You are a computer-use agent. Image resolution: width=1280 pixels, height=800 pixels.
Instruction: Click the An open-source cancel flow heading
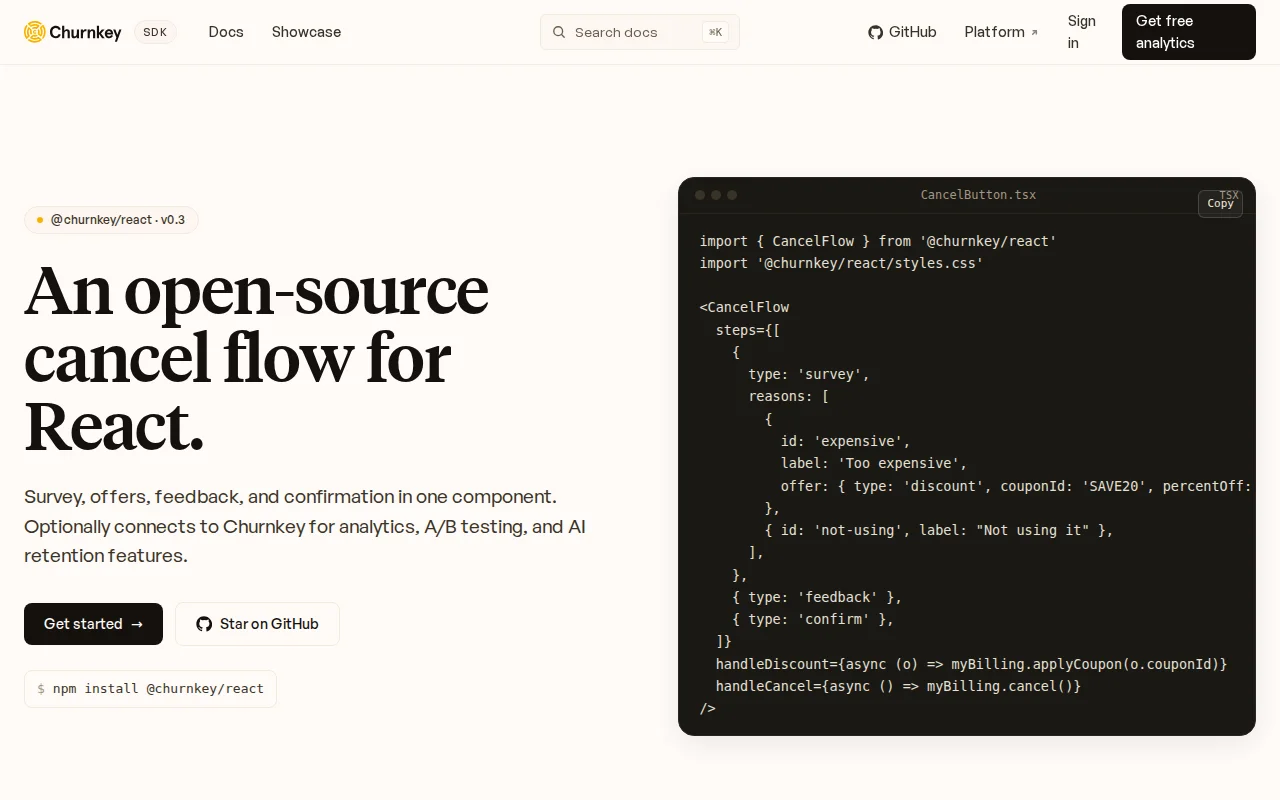click(256, 358)
